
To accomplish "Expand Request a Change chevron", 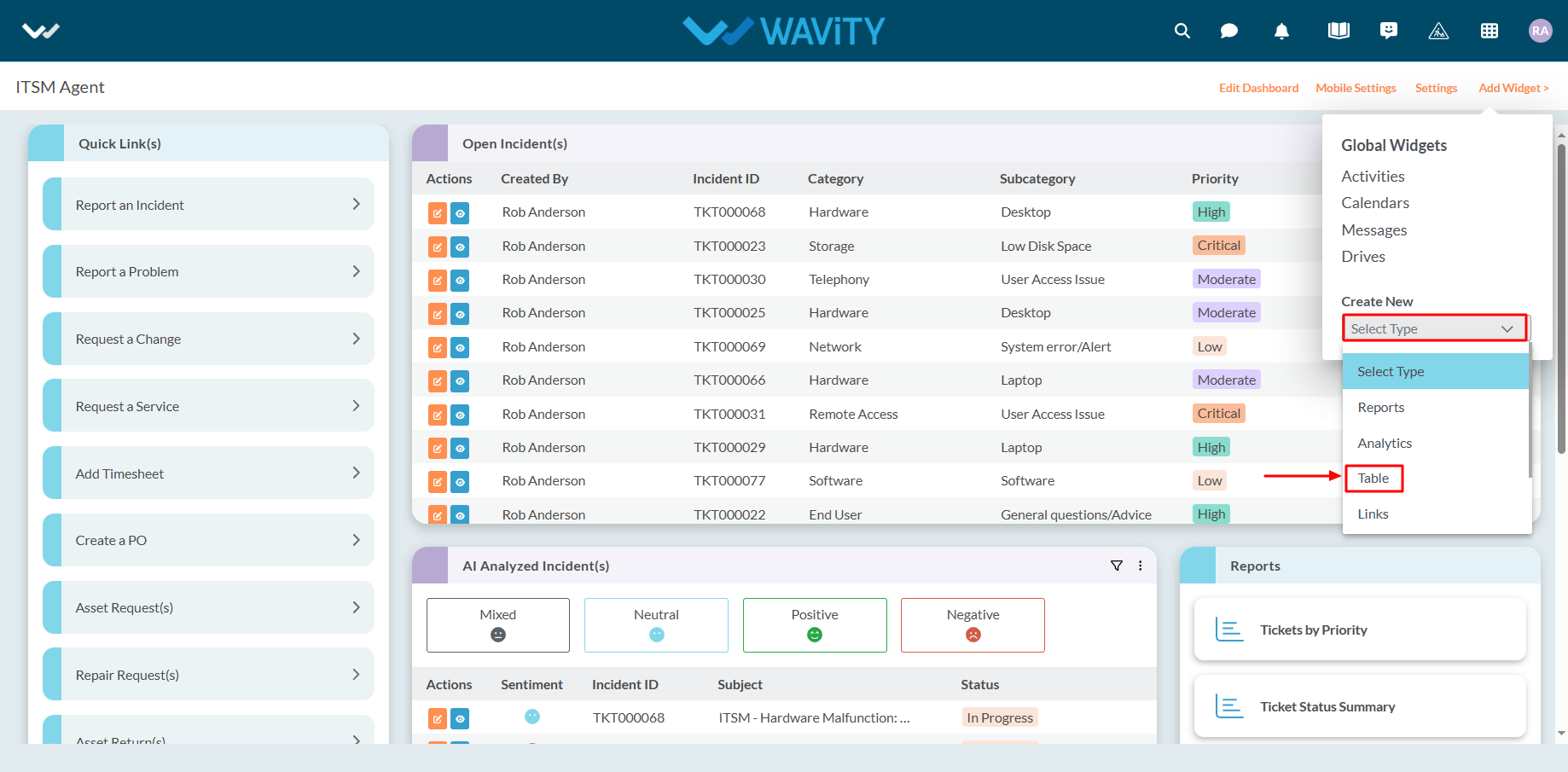I will click(x=357, y=339).
